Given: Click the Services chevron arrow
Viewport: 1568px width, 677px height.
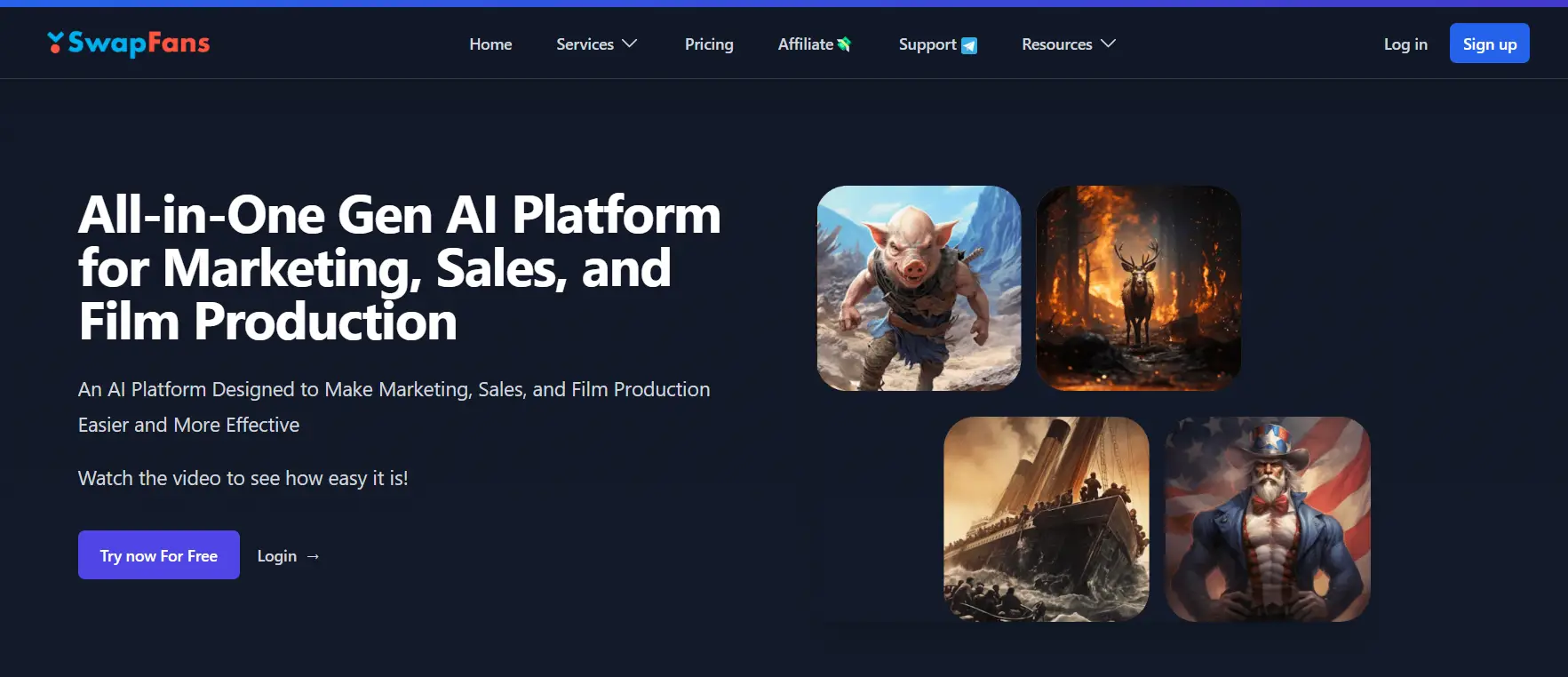Looking at the screenshot, I should 630,44.
